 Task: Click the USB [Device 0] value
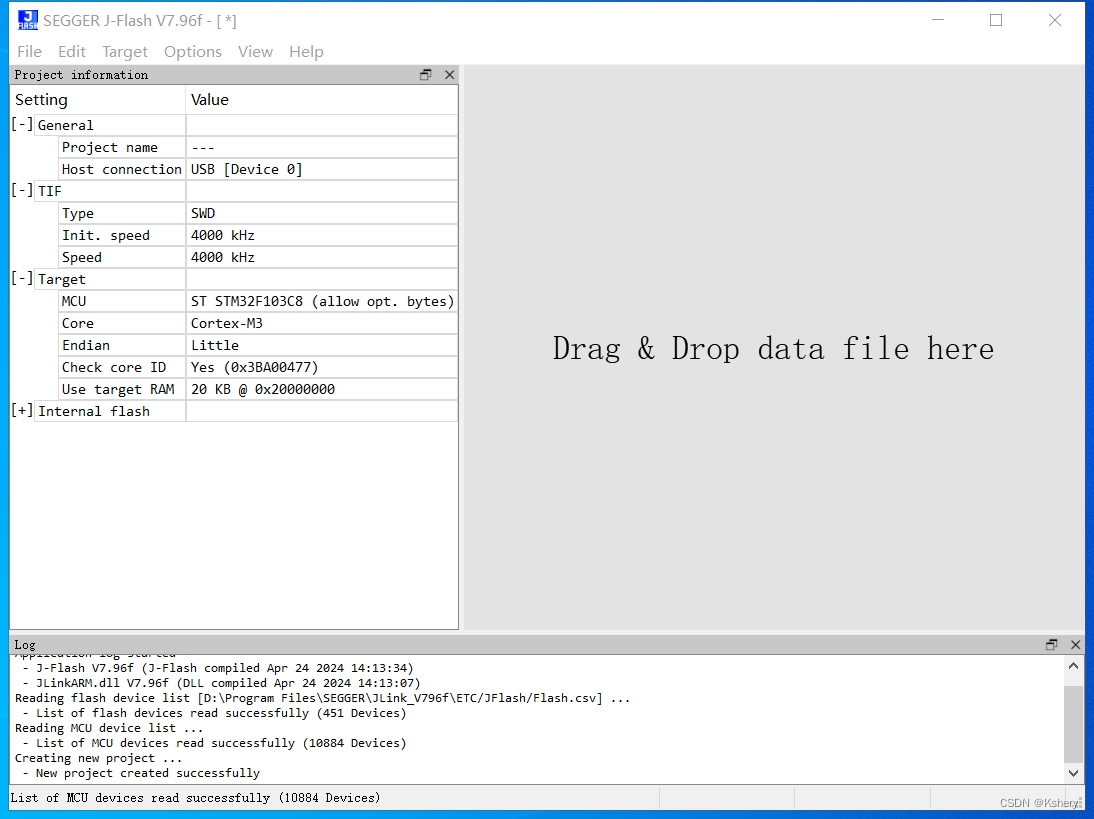(x=246, y=170)
